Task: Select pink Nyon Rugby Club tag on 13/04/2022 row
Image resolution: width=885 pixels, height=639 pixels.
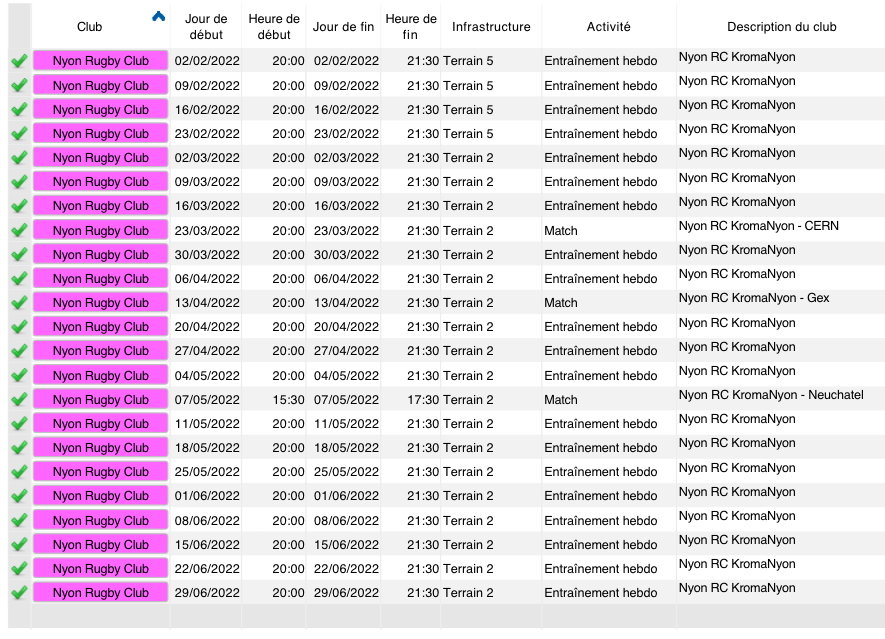Action: pyautogui.click(x=100, y=303)
